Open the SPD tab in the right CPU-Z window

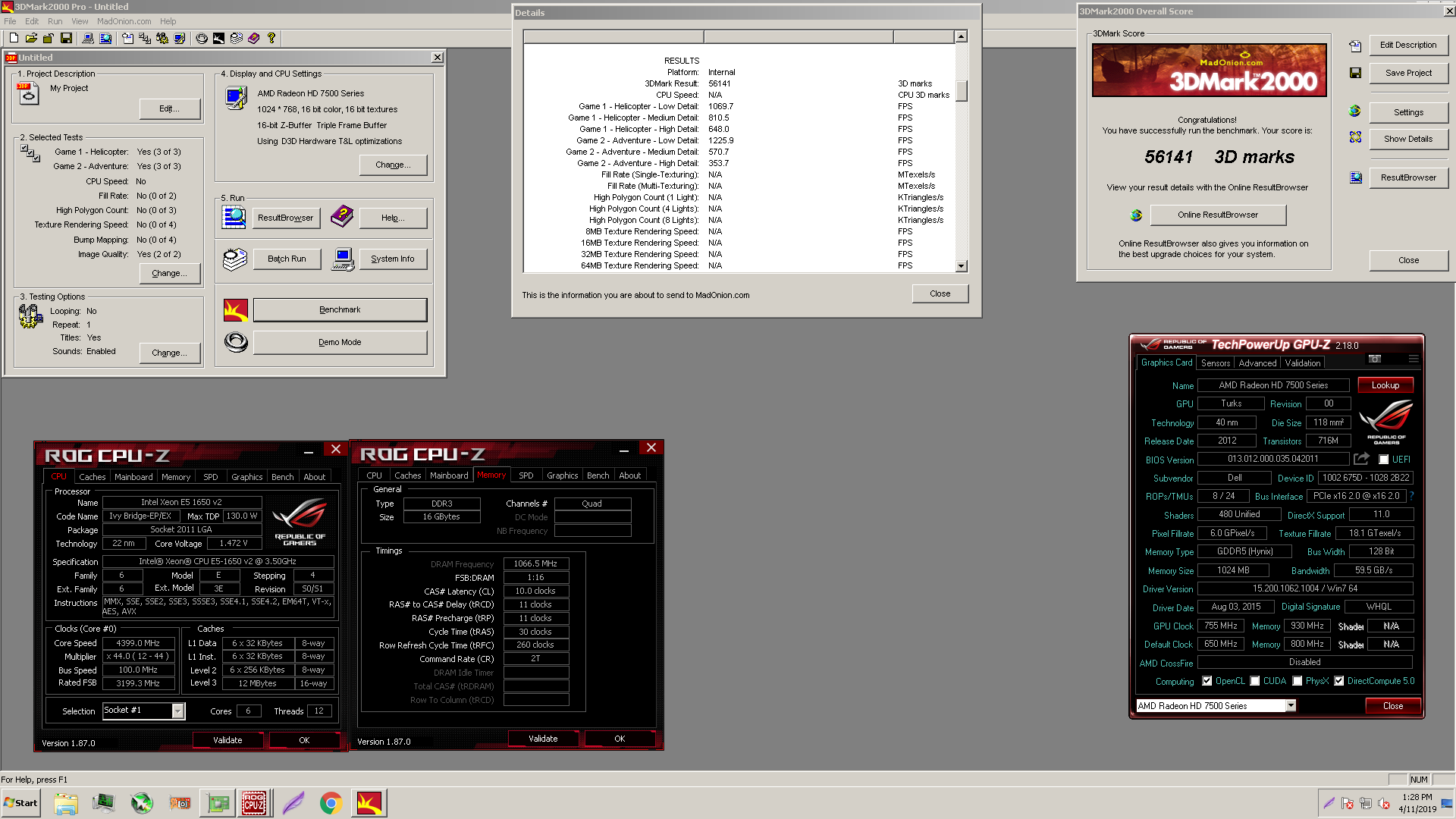(526, 475)
